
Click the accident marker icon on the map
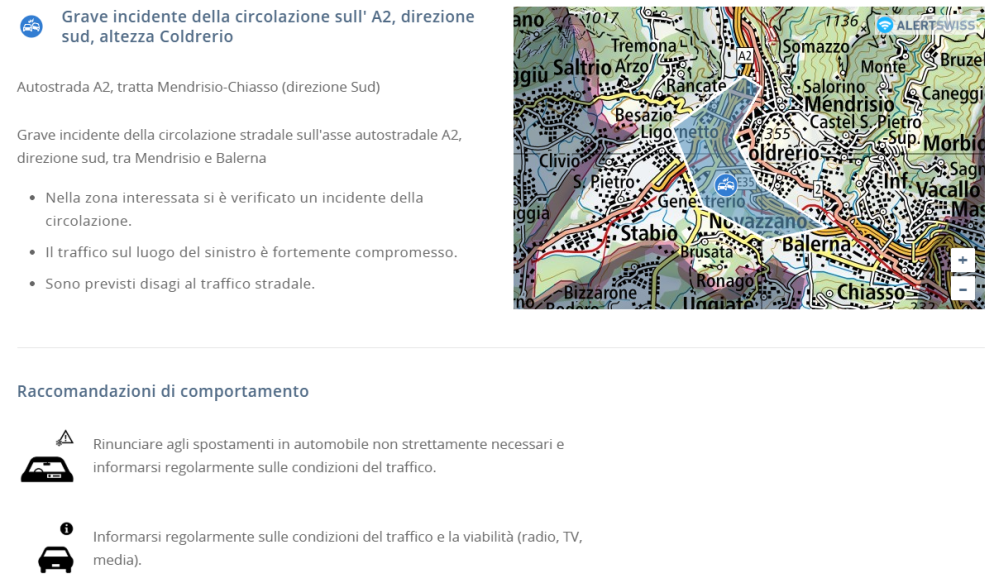point(725,185)
